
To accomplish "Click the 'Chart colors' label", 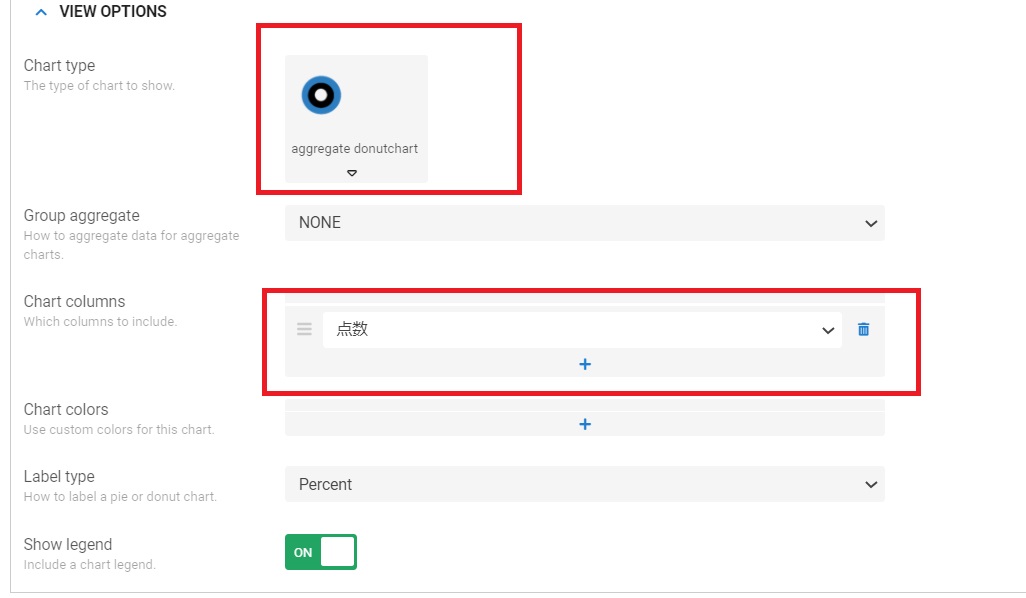I will [66, 410].
